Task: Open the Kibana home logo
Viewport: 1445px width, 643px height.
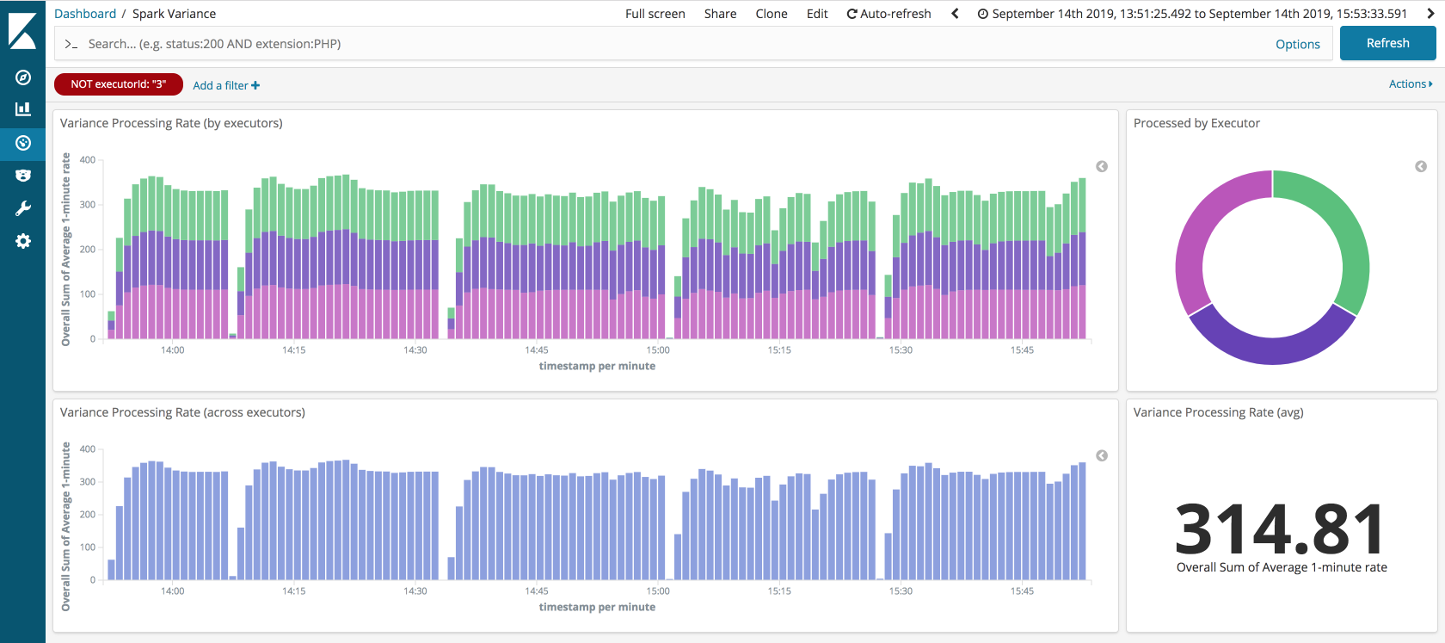Action: pos(23,30)
